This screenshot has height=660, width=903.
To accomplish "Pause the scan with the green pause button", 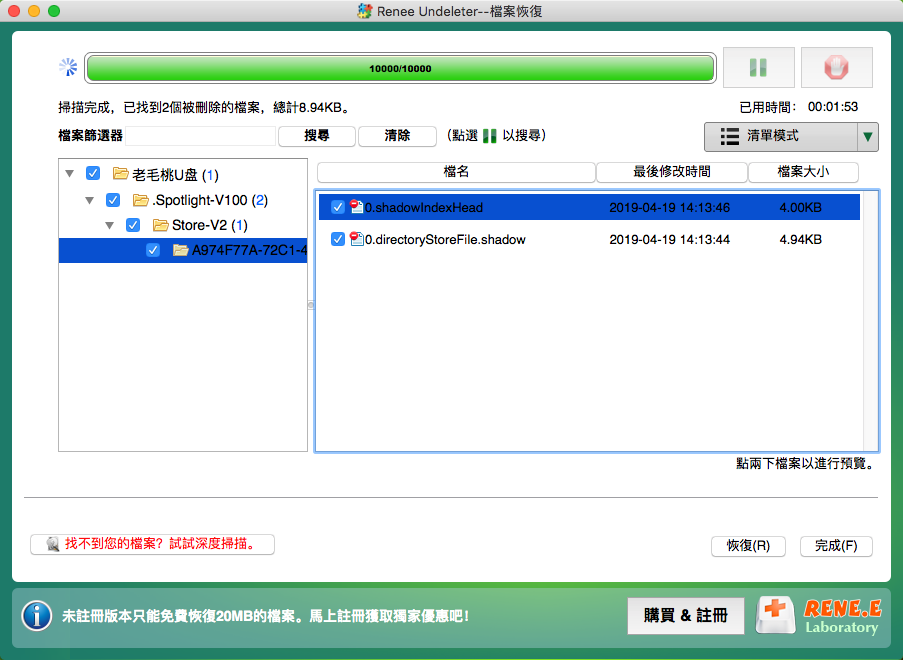I will (x=758, y=67).
